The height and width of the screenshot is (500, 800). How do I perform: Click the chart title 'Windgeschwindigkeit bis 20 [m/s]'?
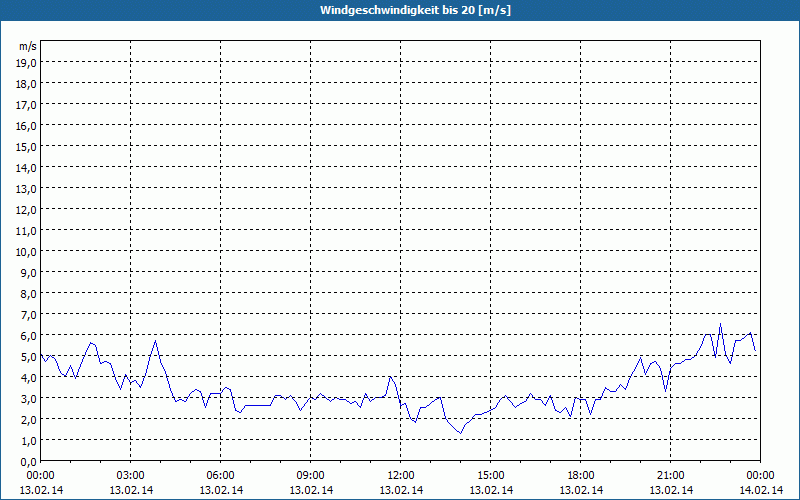415,10
